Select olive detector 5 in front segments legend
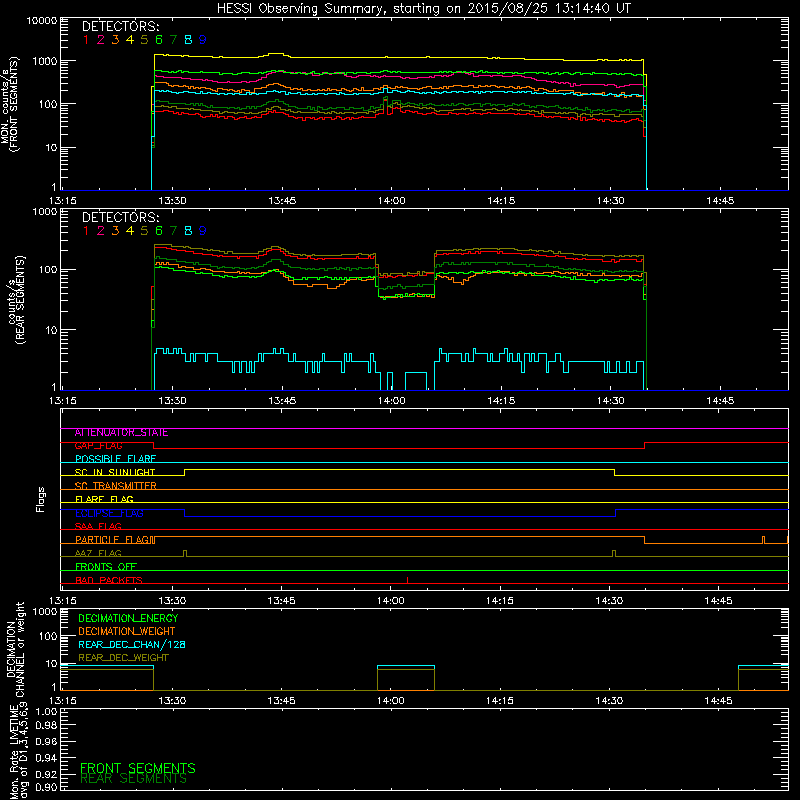This screenshot has height=800, width=800. (144, 40)
